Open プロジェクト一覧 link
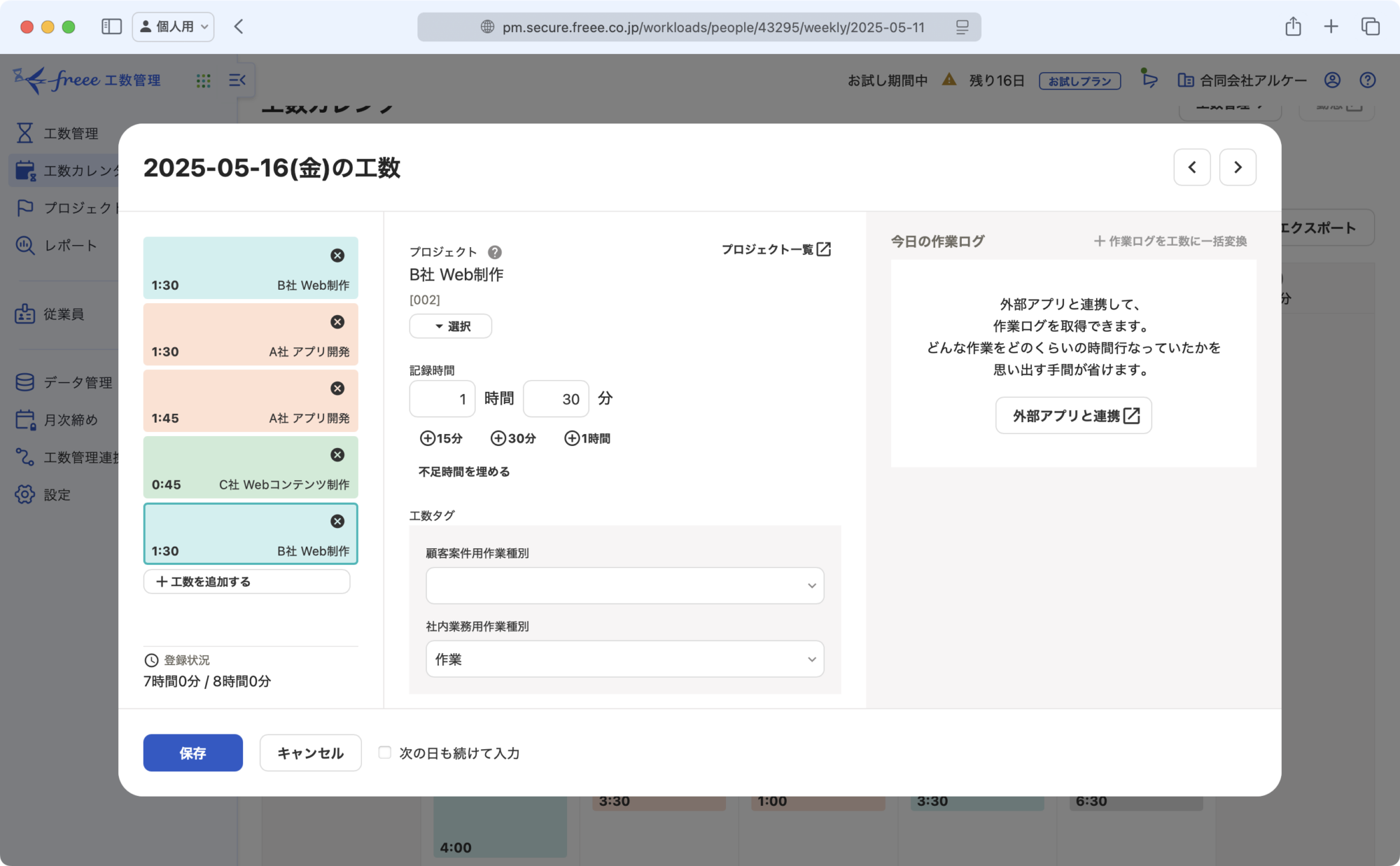Image resolution: width=1400 pixels, height=866 pixels. [x=776, y=249]
